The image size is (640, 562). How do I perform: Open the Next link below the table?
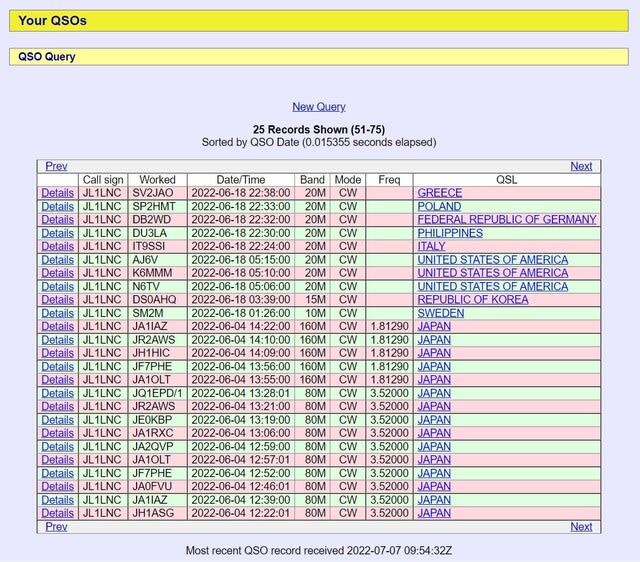pyautogui.click(x=581, y=526)
